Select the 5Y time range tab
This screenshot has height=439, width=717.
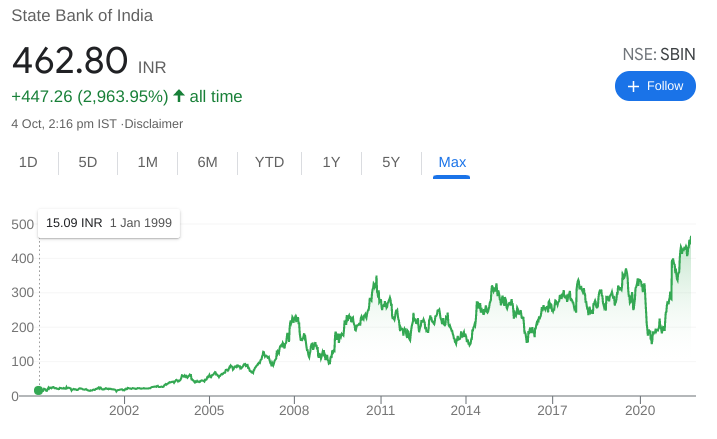click(x=391, y=162)
